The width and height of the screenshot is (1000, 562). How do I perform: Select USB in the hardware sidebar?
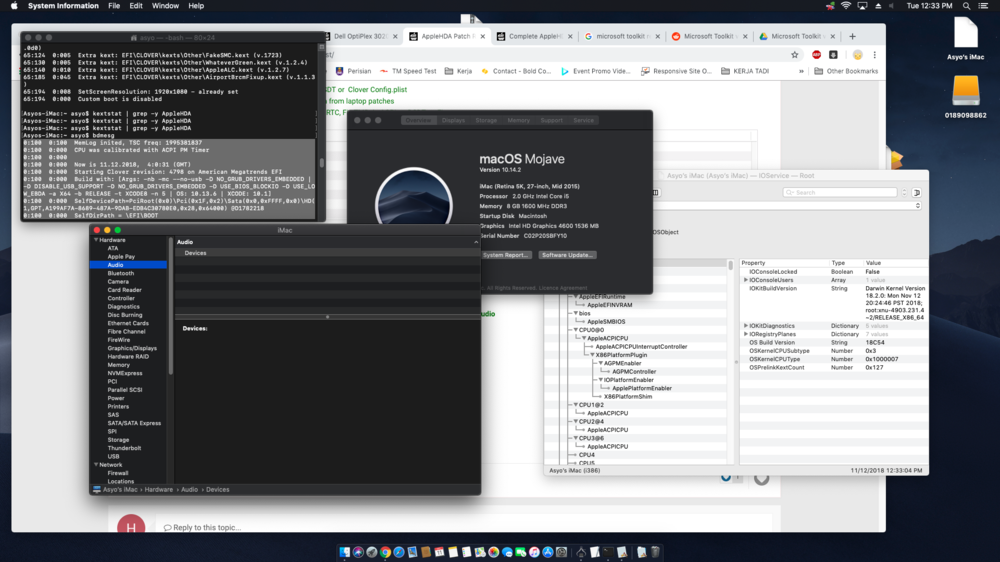(114, 457)
